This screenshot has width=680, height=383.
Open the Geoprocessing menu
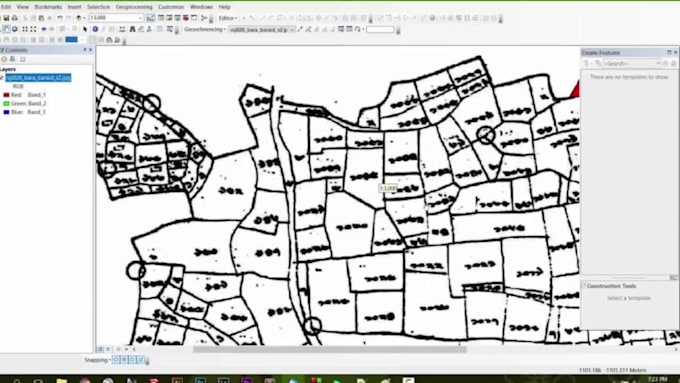(134, 7)
